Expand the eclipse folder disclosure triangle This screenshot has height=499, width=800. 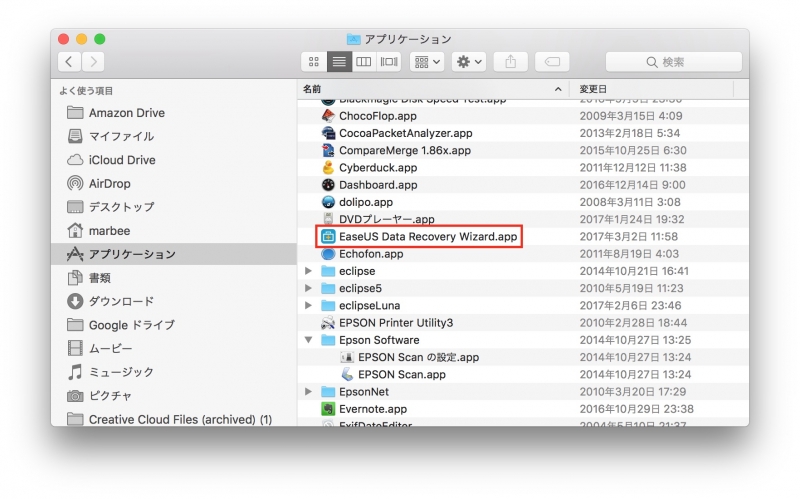click(308, 271)
